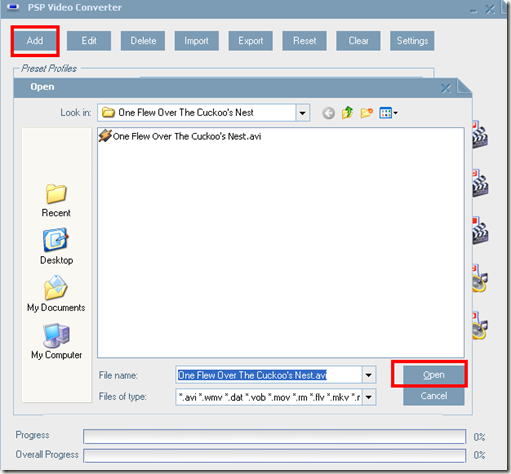Click the Import toolbar button
The image size is (511, 474).
[197, 41]
